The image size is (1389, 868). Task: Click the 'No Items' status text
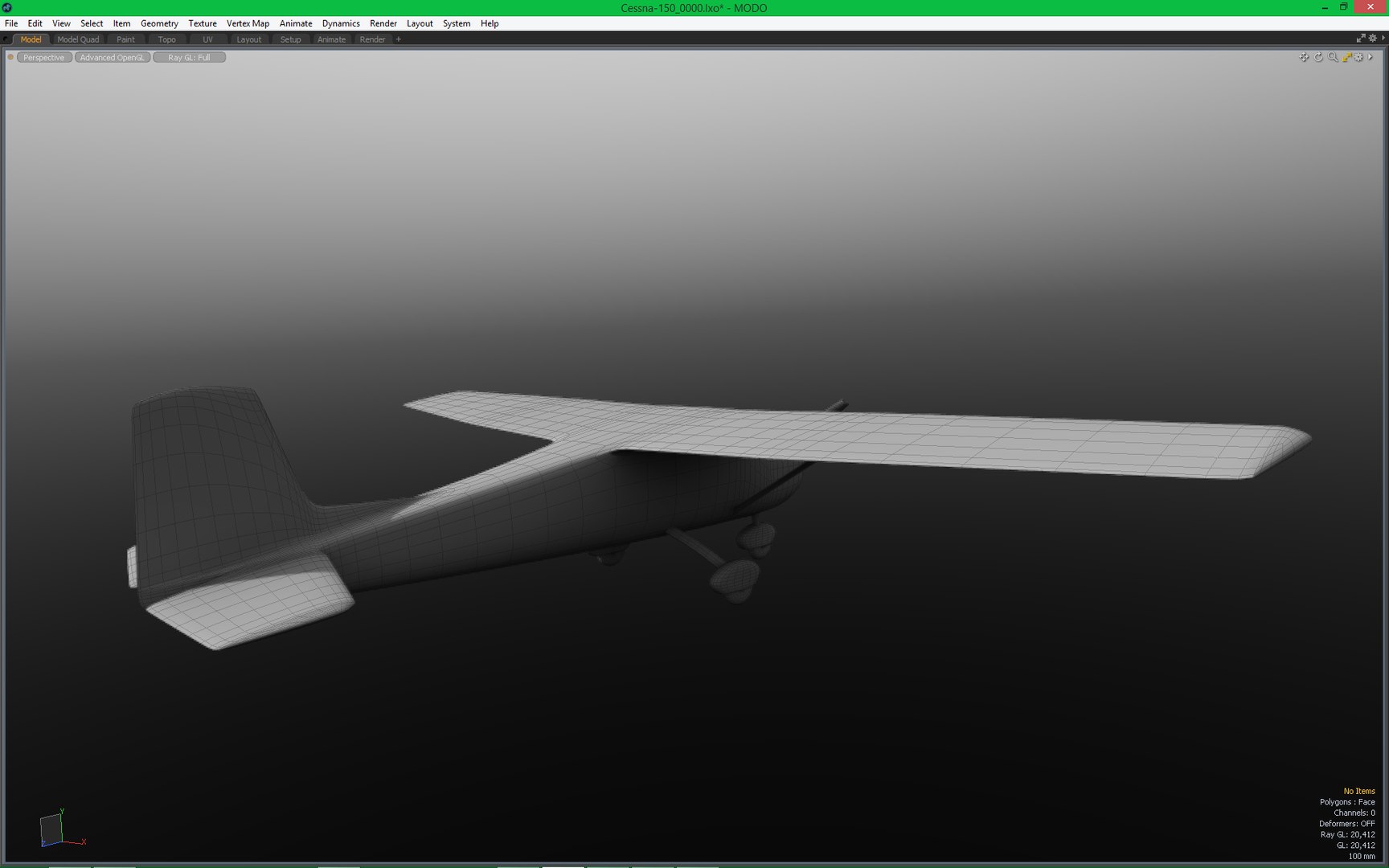point(1359,791)
